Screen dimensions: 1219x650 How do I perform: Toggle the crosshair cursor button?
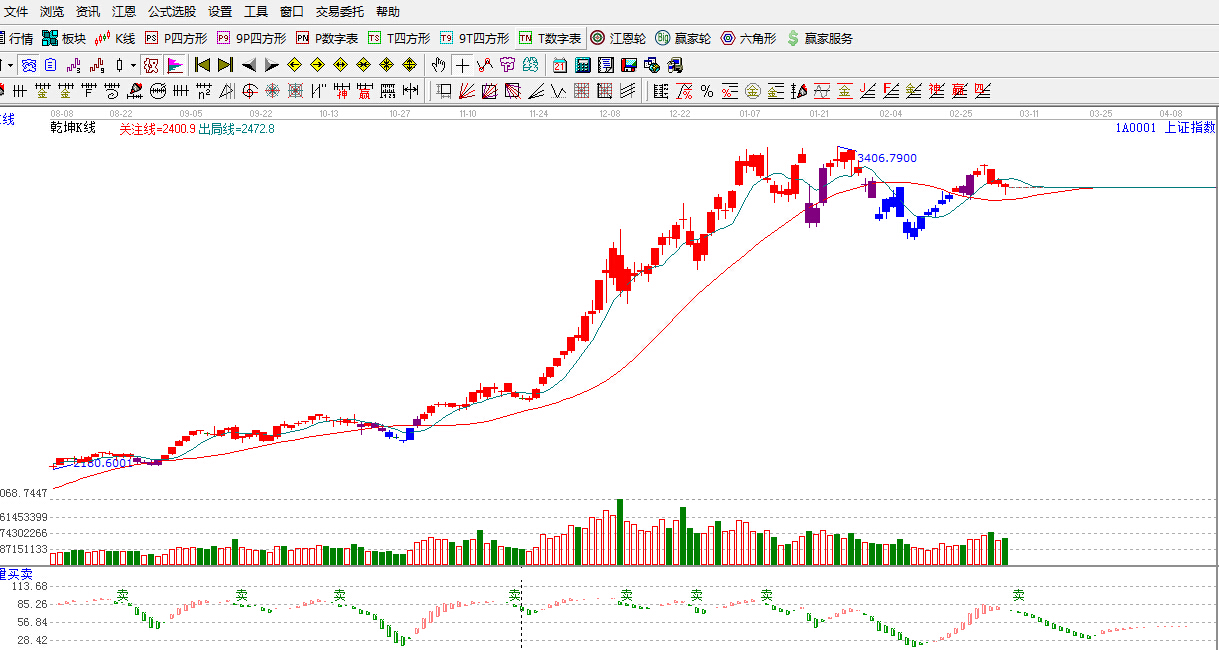pos(462,65)
